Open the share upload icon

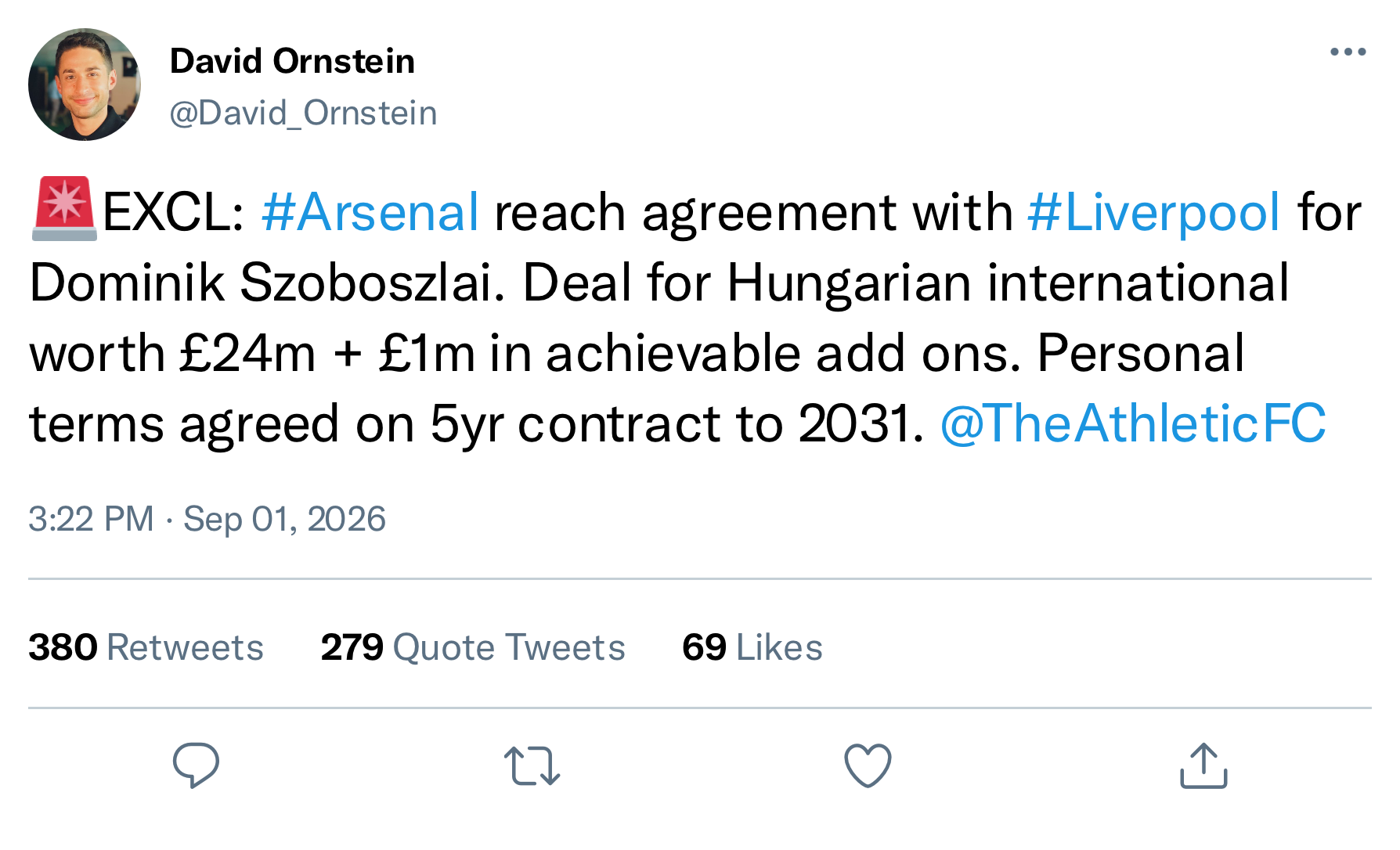[1203, 765]
